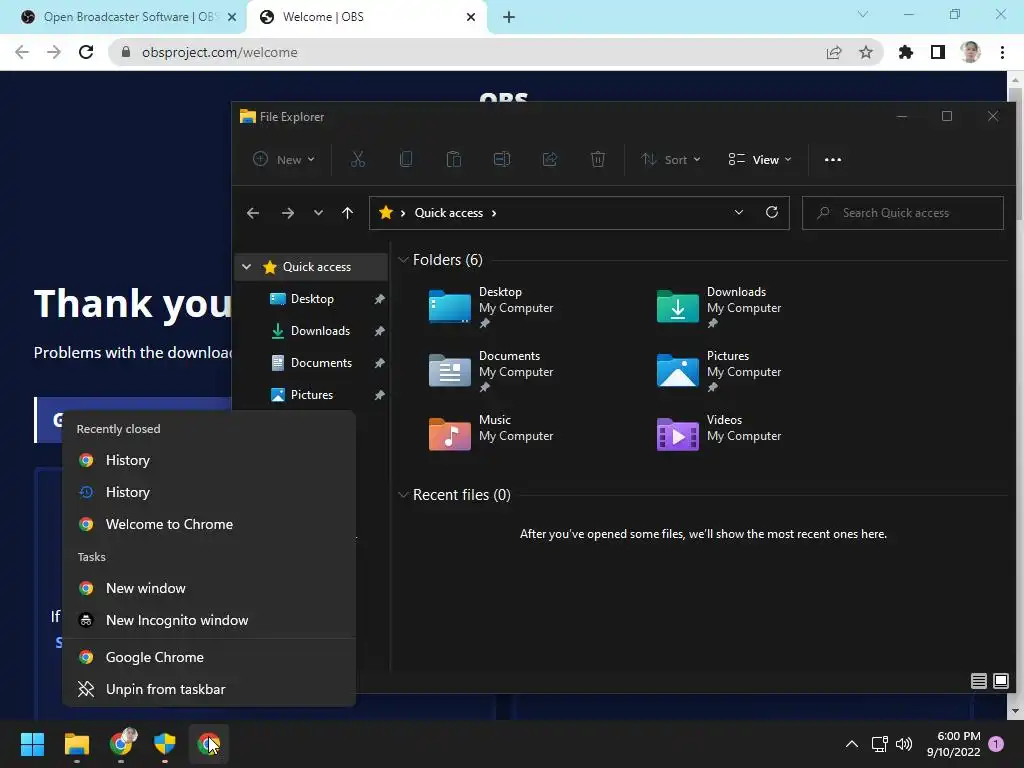Switch to Open Broadcaster Software tab
This screenshot has width=1024, height=768.
click(122, 17)
